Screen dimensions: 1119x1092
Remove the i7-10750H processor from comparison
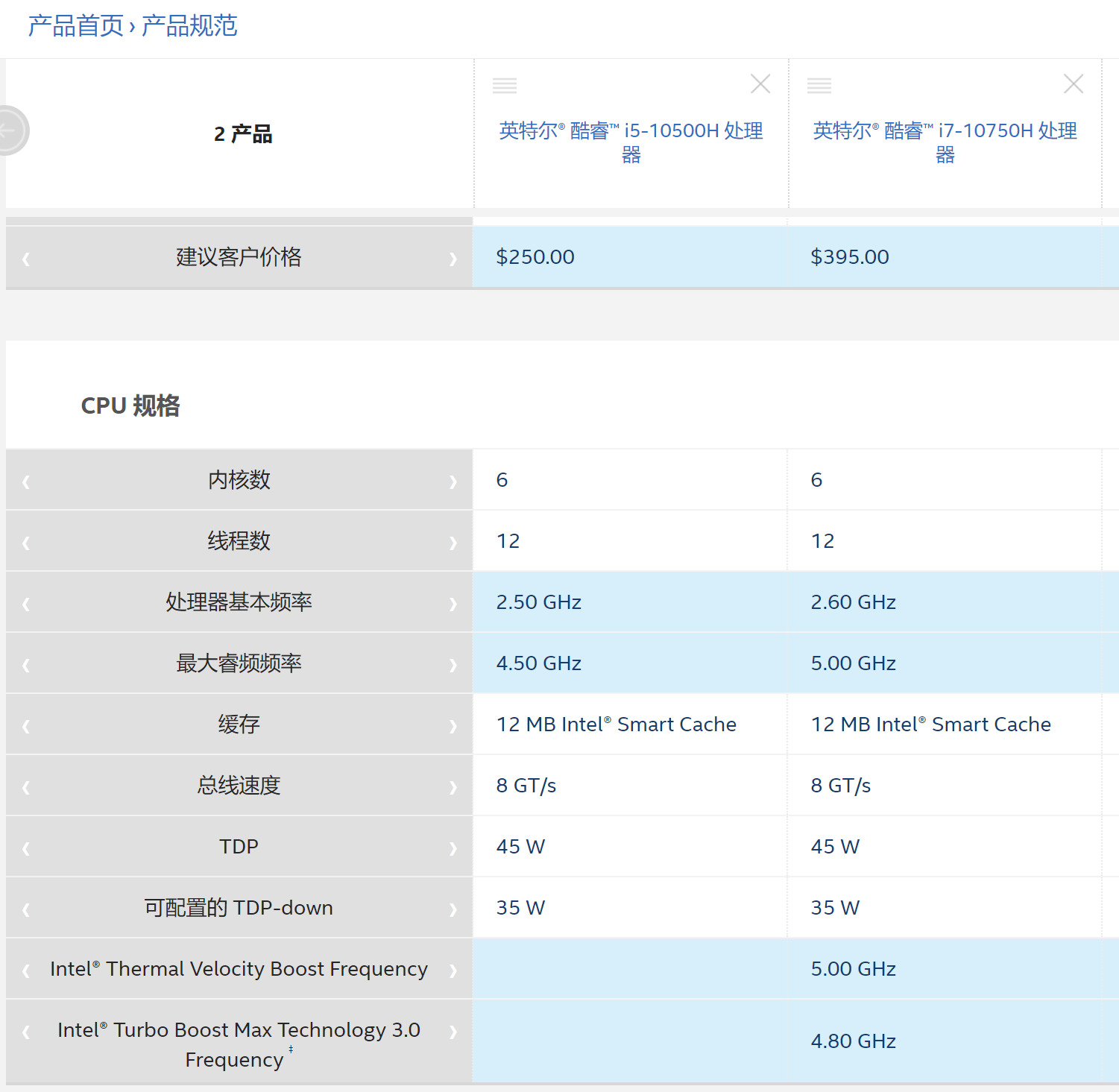pos(1074,83)
